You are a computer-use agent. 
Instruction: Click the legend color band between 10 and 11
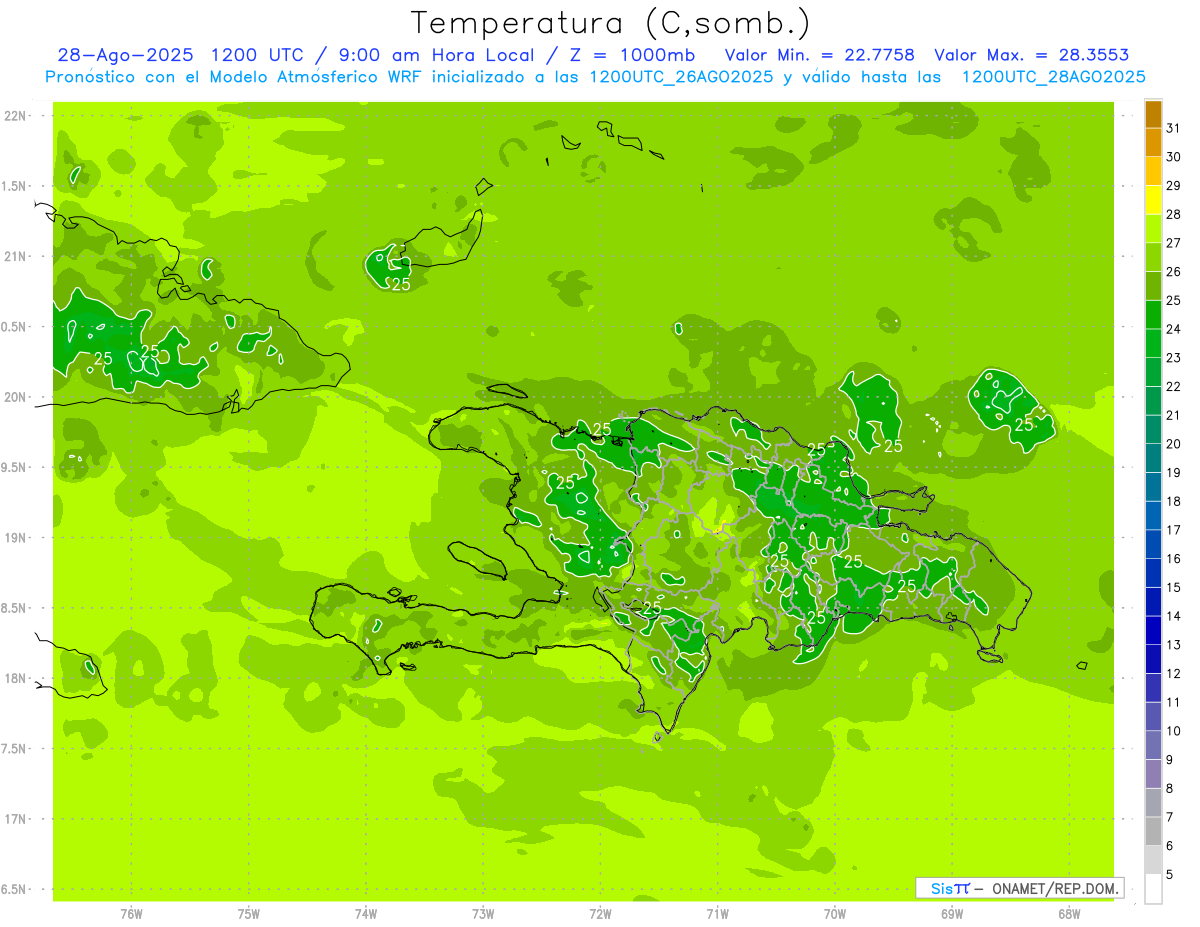(1153, 717)
